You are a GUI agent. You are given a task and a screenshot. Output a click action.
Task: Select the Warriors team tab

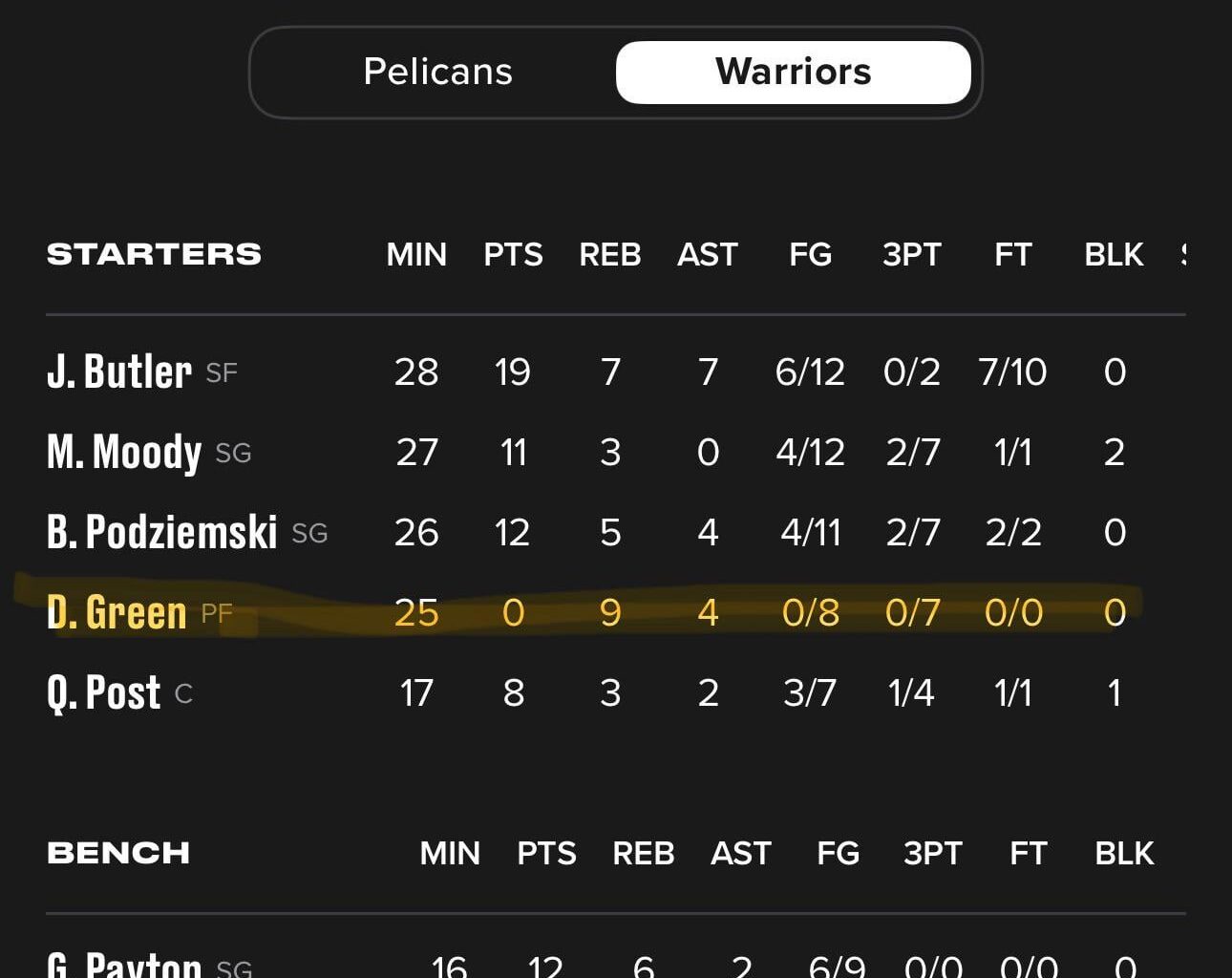click(x=793, y=73)
